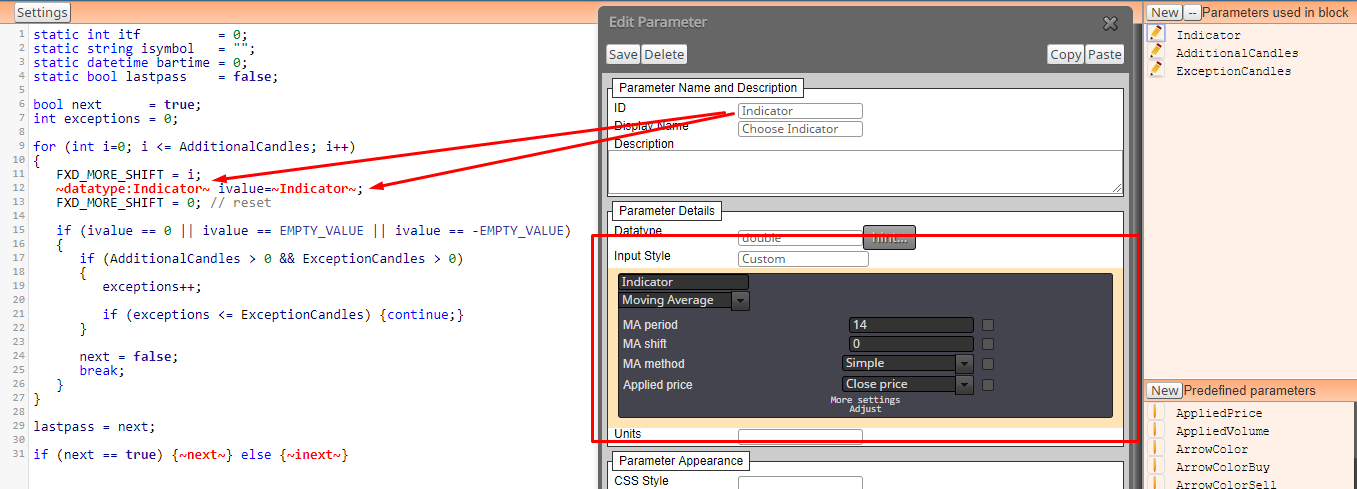Click the Indicator name field in dark panel
Screen dimensions: 1357x489
click(683, 282)
